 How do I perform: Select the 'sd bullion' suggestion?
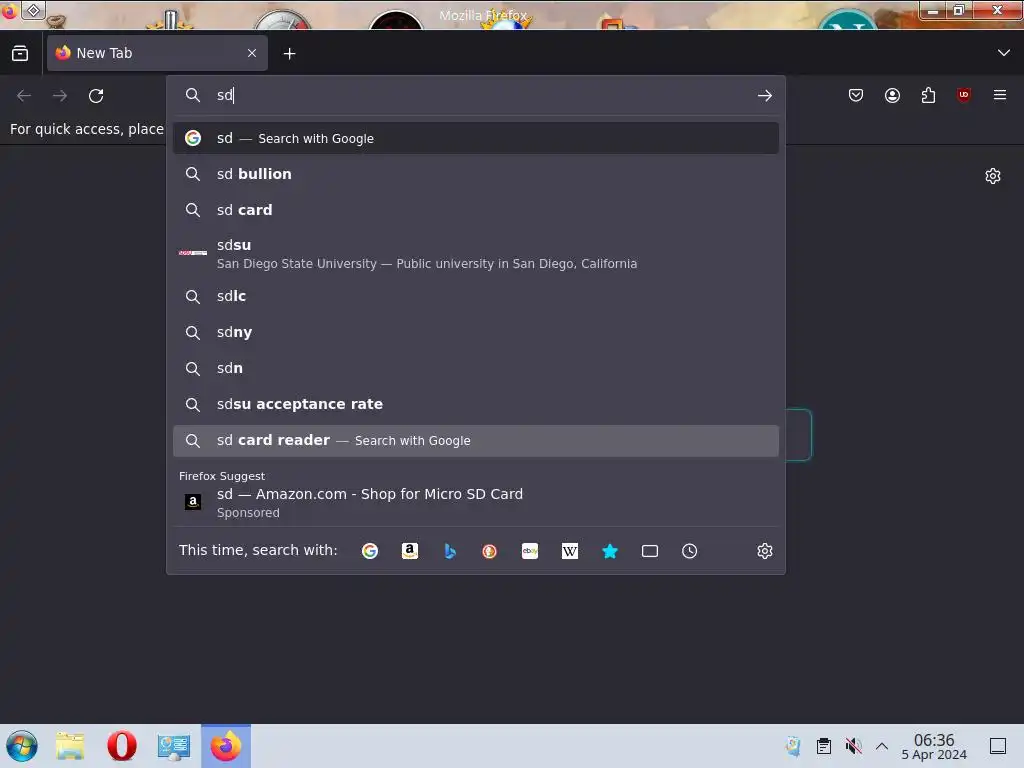pyautogui.click(x=475, y=174)
